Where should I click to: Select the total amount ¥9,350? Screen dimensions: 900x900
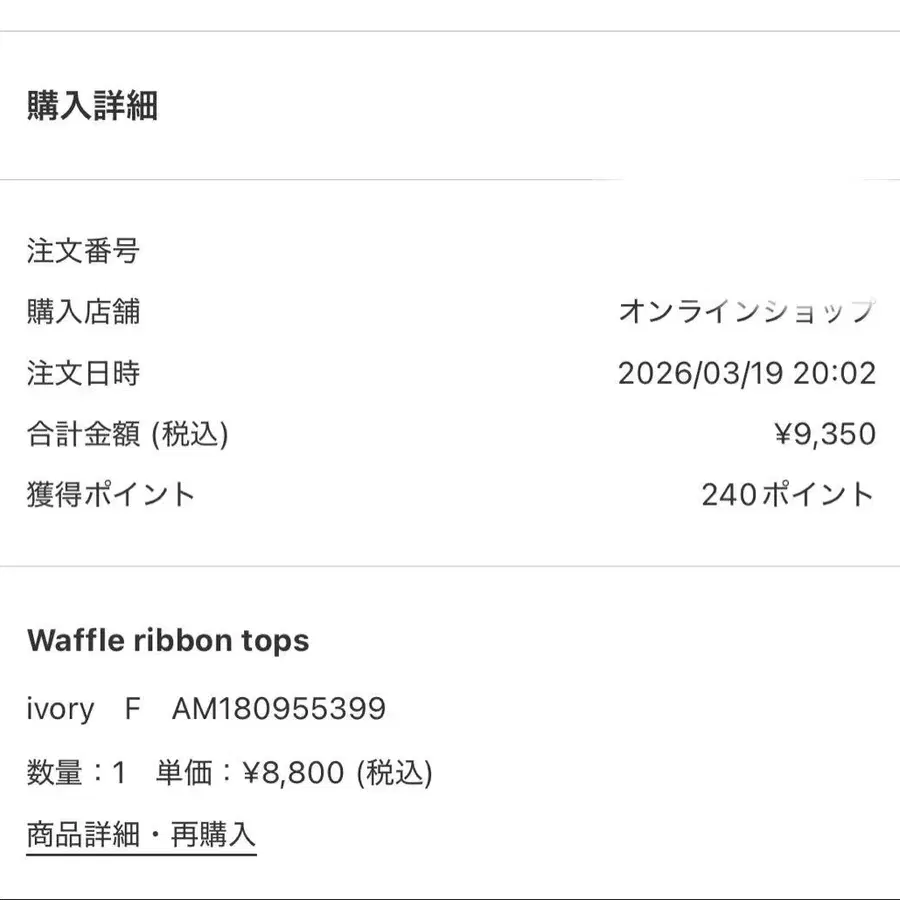point(825,434)
